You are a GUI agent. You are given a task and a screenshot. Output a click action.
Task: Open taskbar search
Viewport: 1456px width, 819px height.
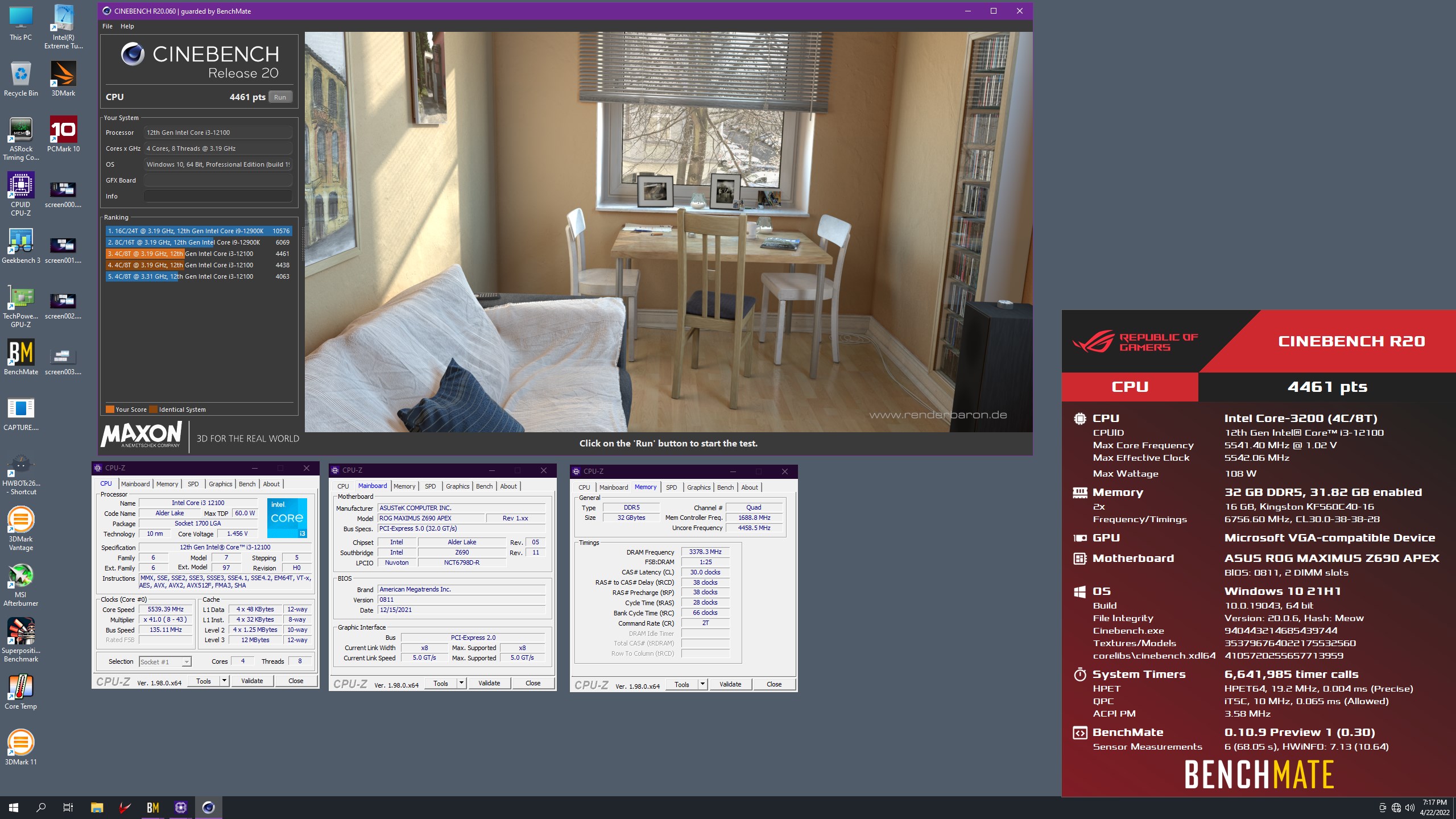click(41, 807)
